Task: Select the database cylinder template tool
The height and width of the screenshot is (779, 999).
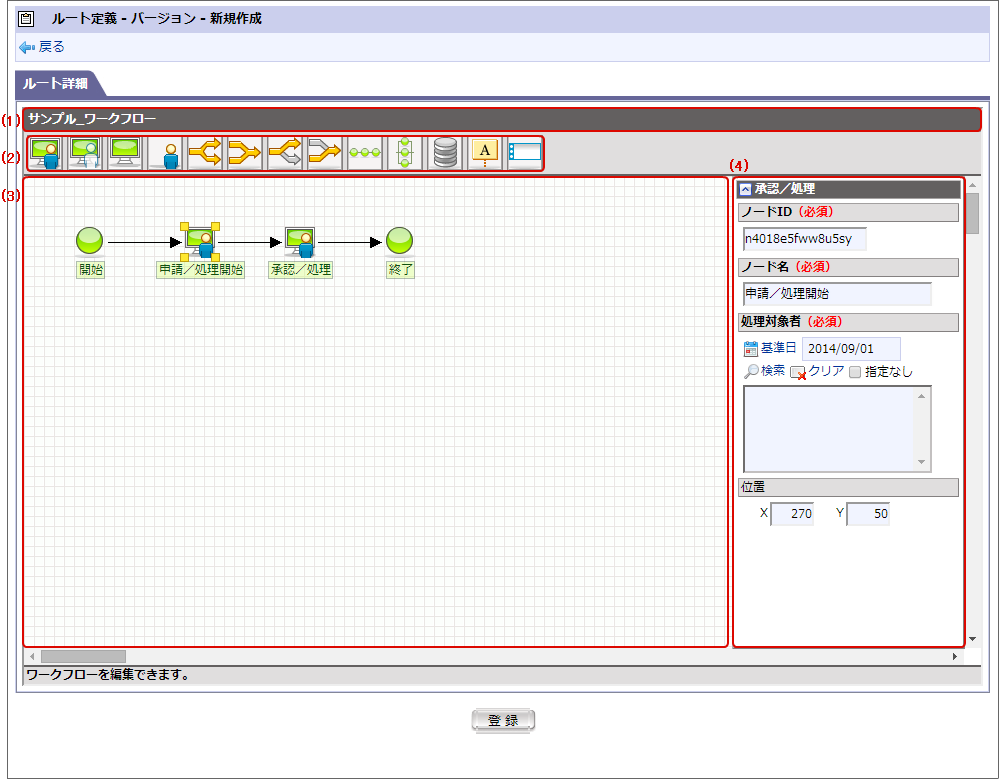Action: click(445, 154)
